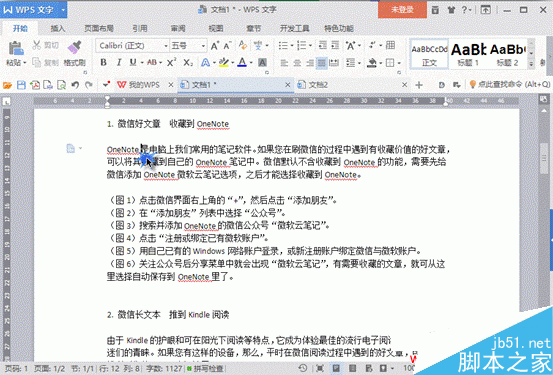Screen dimensions: 553x375
Task: Switch to the 插入 (Insert) ribbon tab
Action: (x=58, y=28)
